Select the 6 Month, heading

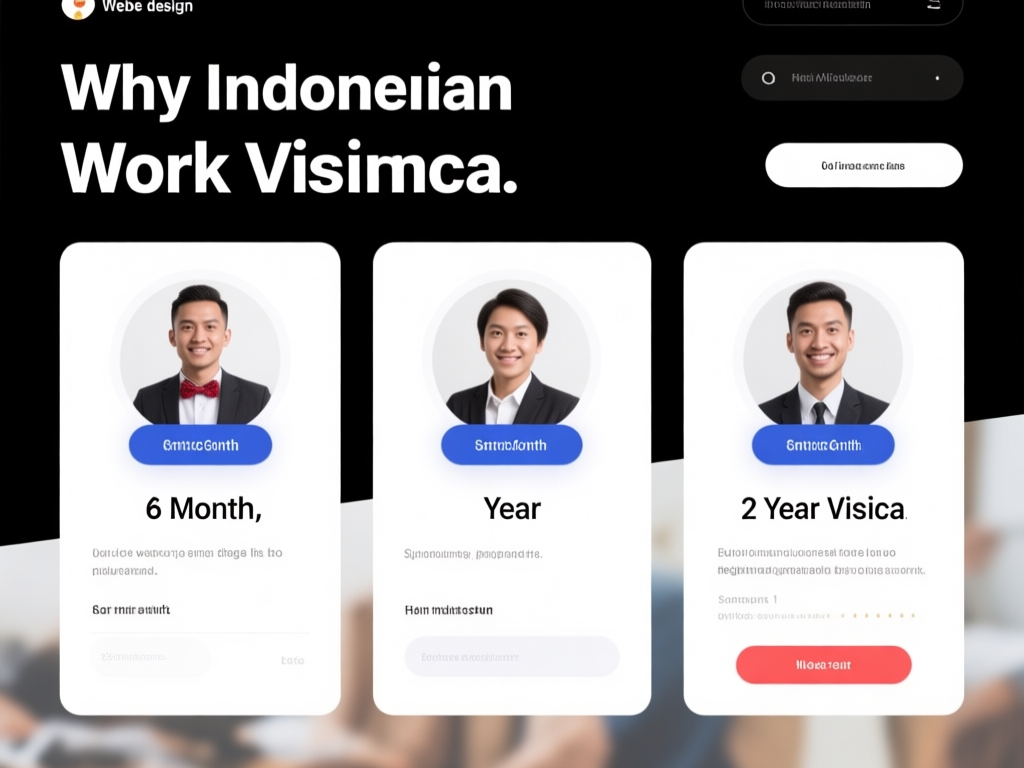(203, 509)
